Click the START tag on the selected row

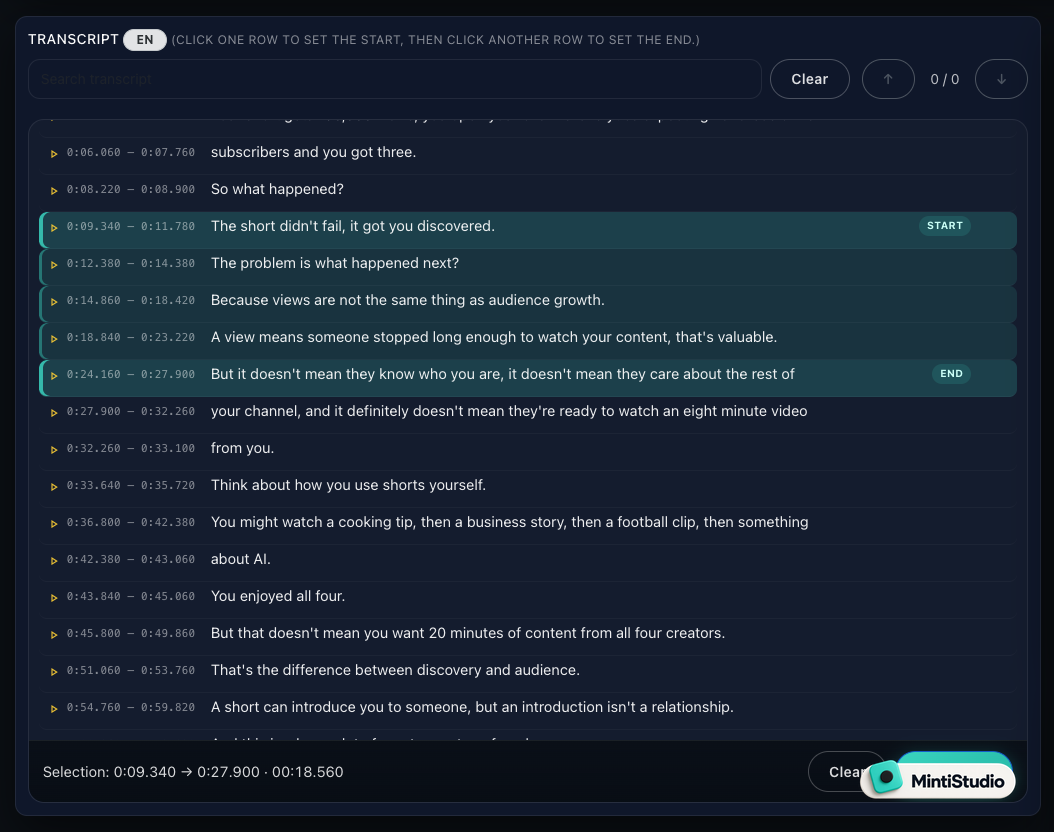click(944, 226)
